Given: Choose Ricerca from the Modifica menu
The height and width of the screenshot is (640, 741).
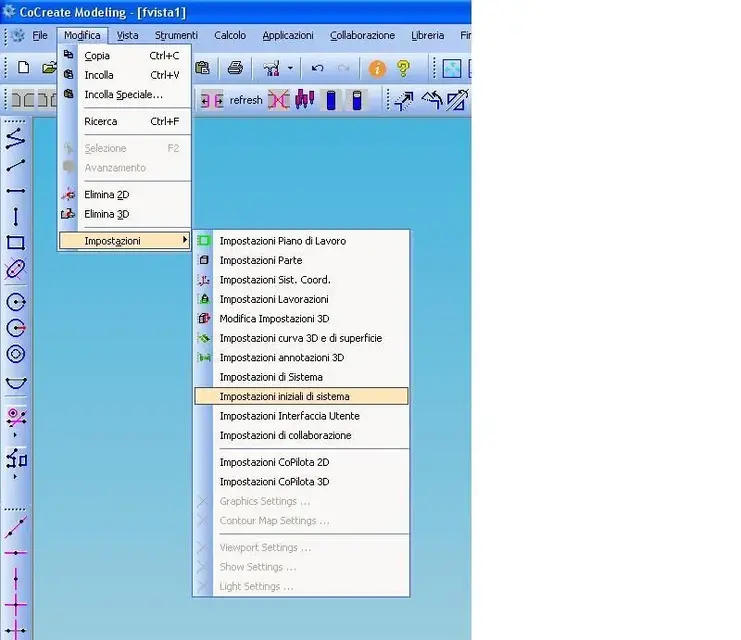Looking at the screenshot, I should (x=125, y=121).
